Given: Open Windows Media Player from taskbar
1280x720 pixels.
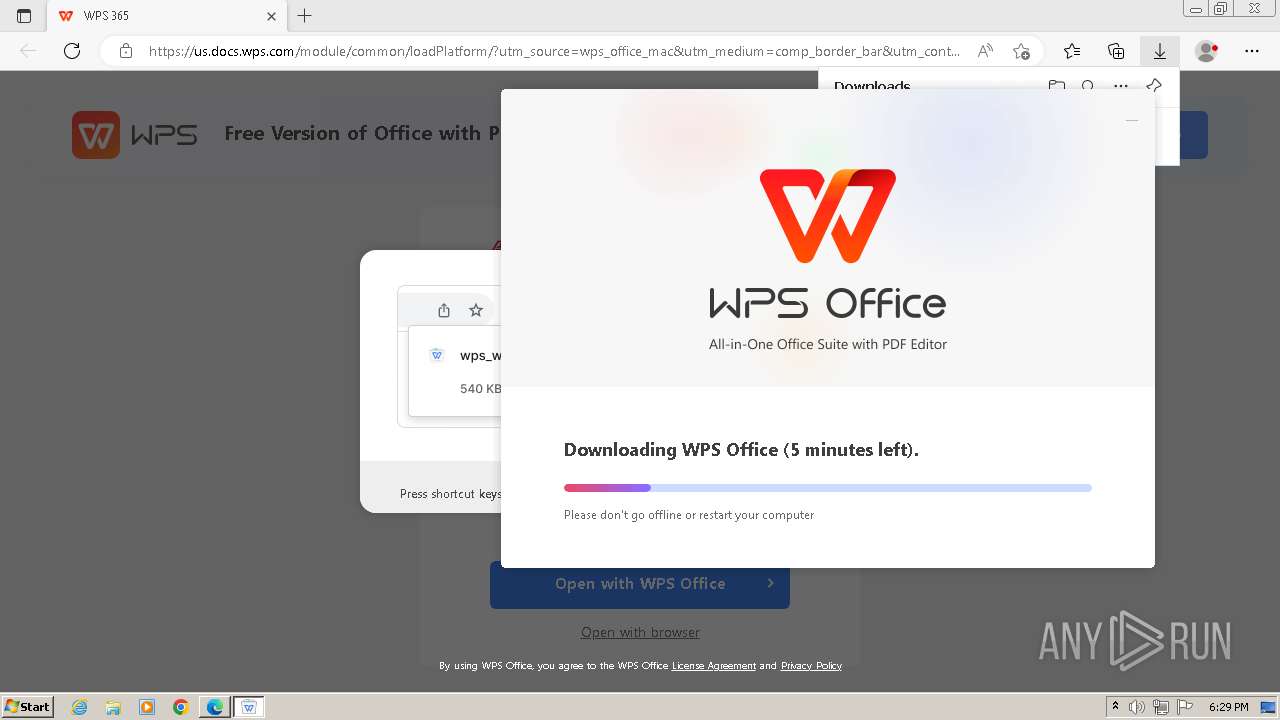Looking at the screenshot, I should pyautogui.click(x=147, y=707).
